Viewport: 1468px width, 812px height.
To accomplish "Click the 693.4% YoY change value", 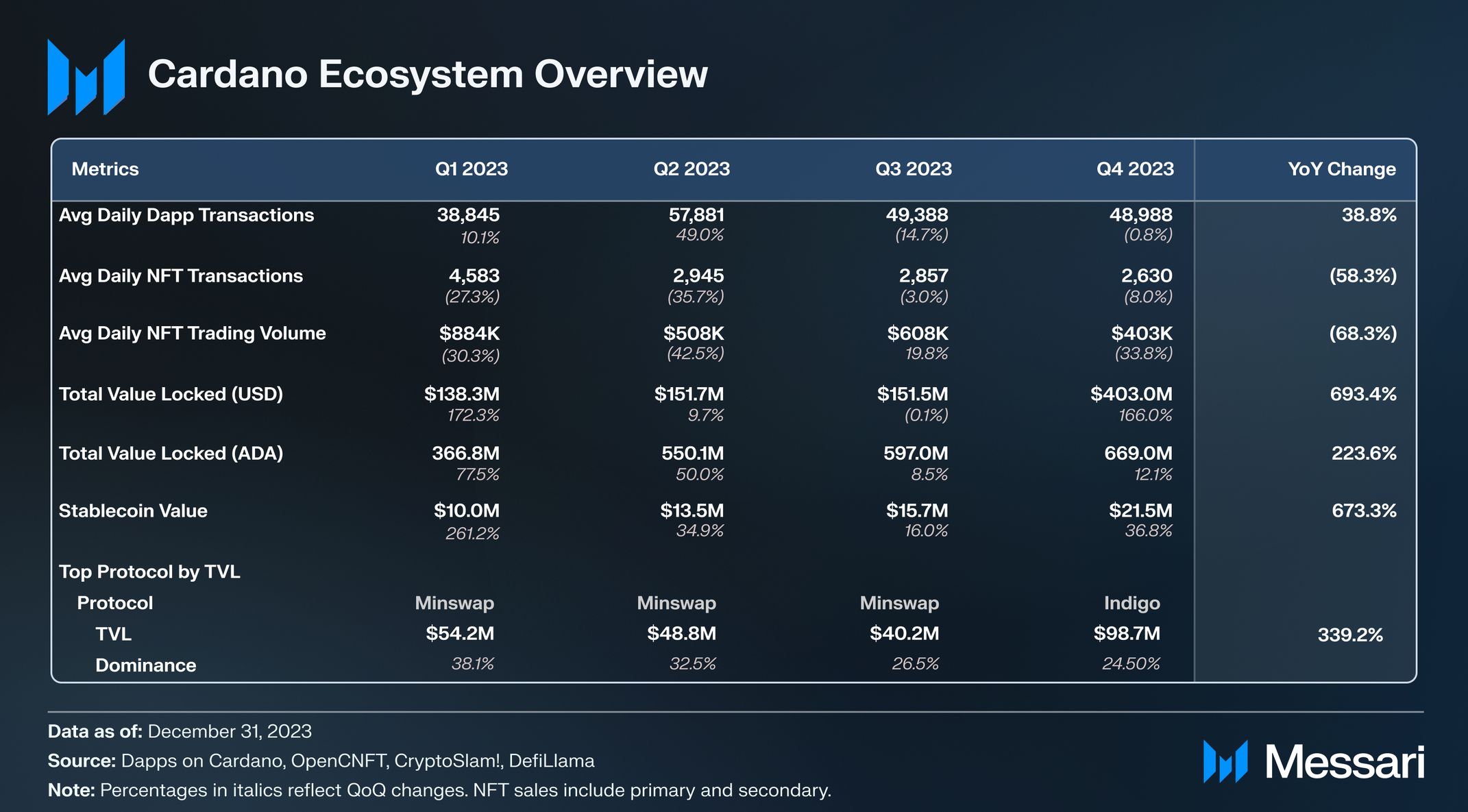I will tap(1362, 394).
